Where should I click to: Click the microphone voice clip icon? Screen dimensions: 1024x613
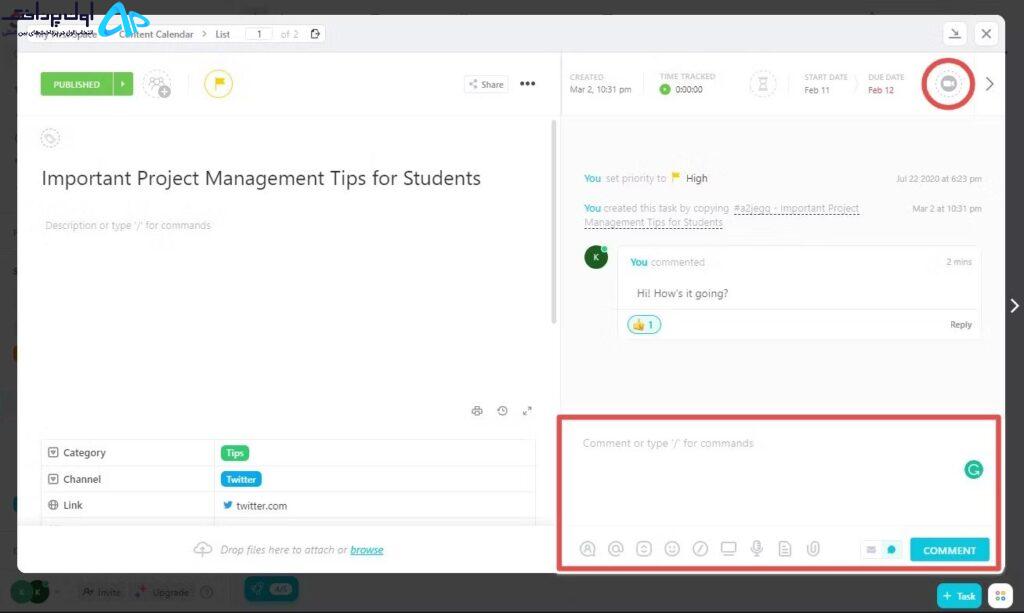click(x=757, y=549)
